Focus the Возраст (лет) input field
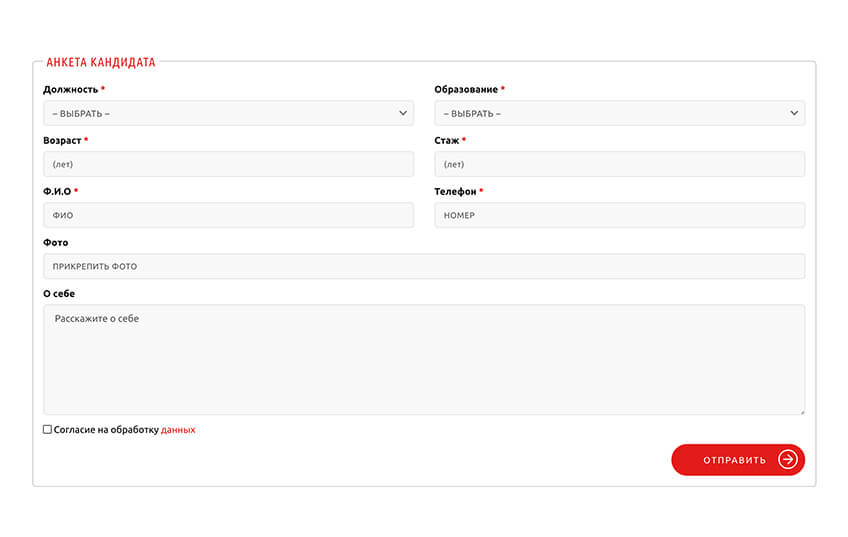Viewport: 848px width, 537px height. coord(228,164)
